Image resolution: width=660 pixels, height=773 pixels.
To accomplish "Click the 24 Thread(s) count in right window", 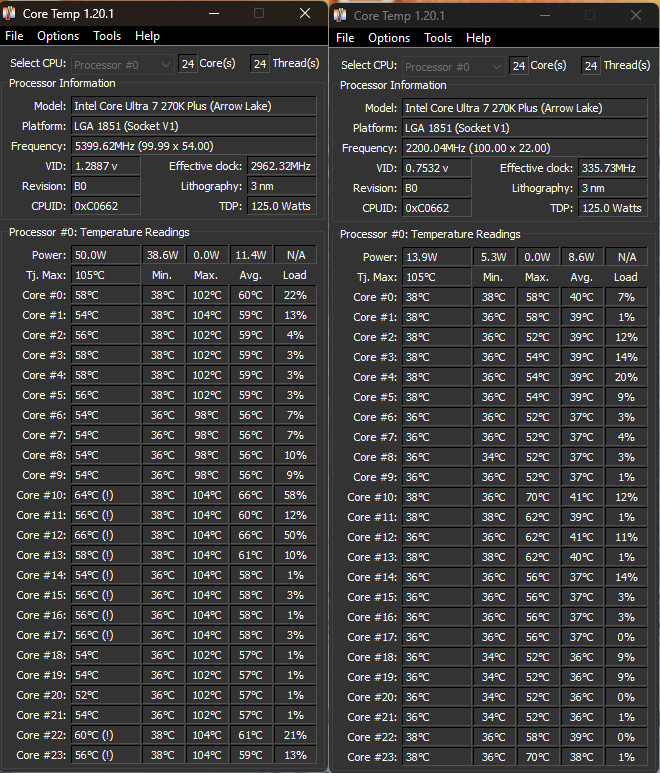I will tap(591, 66).
